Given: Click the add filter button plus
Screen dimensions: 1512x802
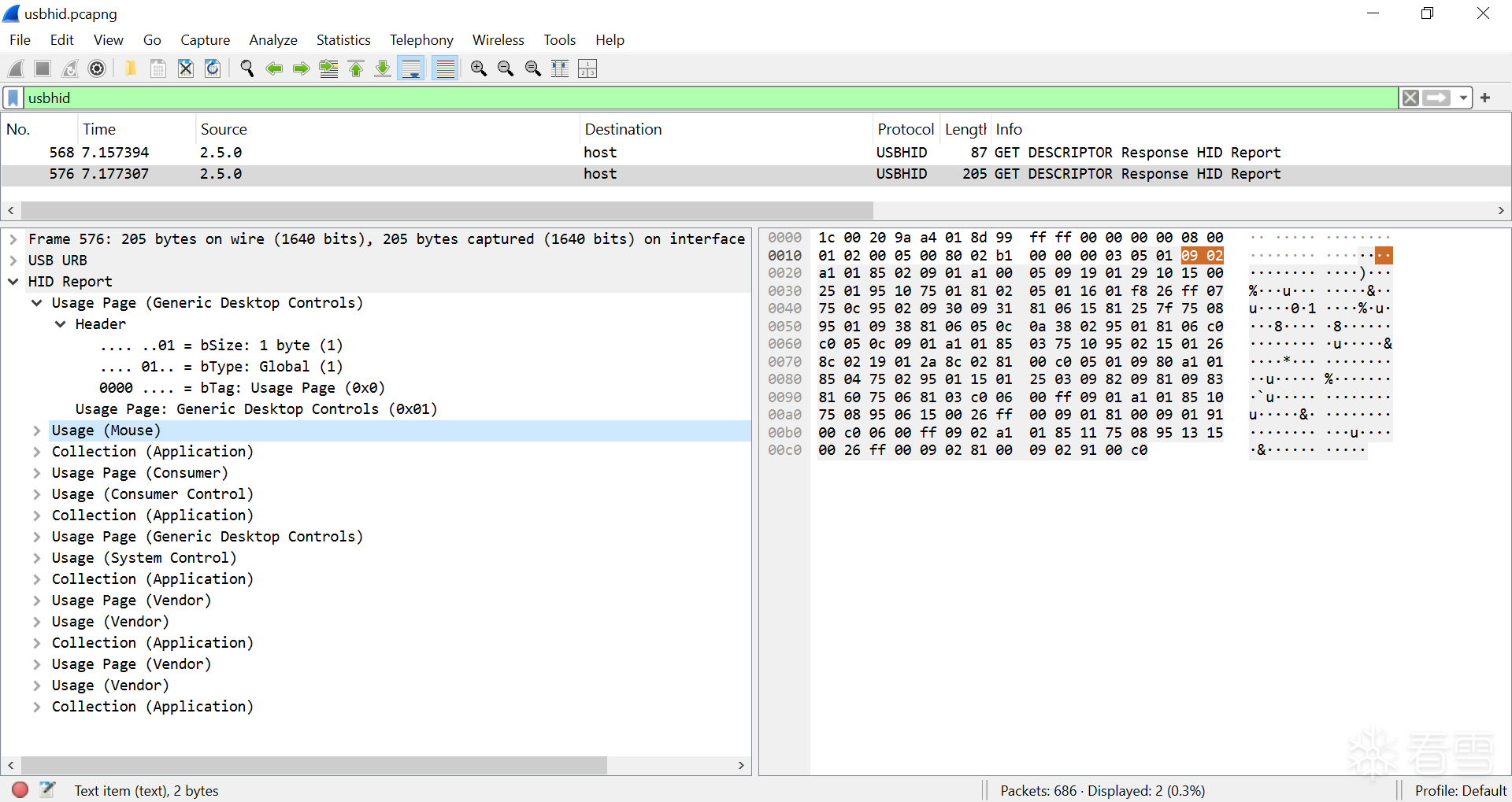Looking at the screenshot, I should [1485, 98].
